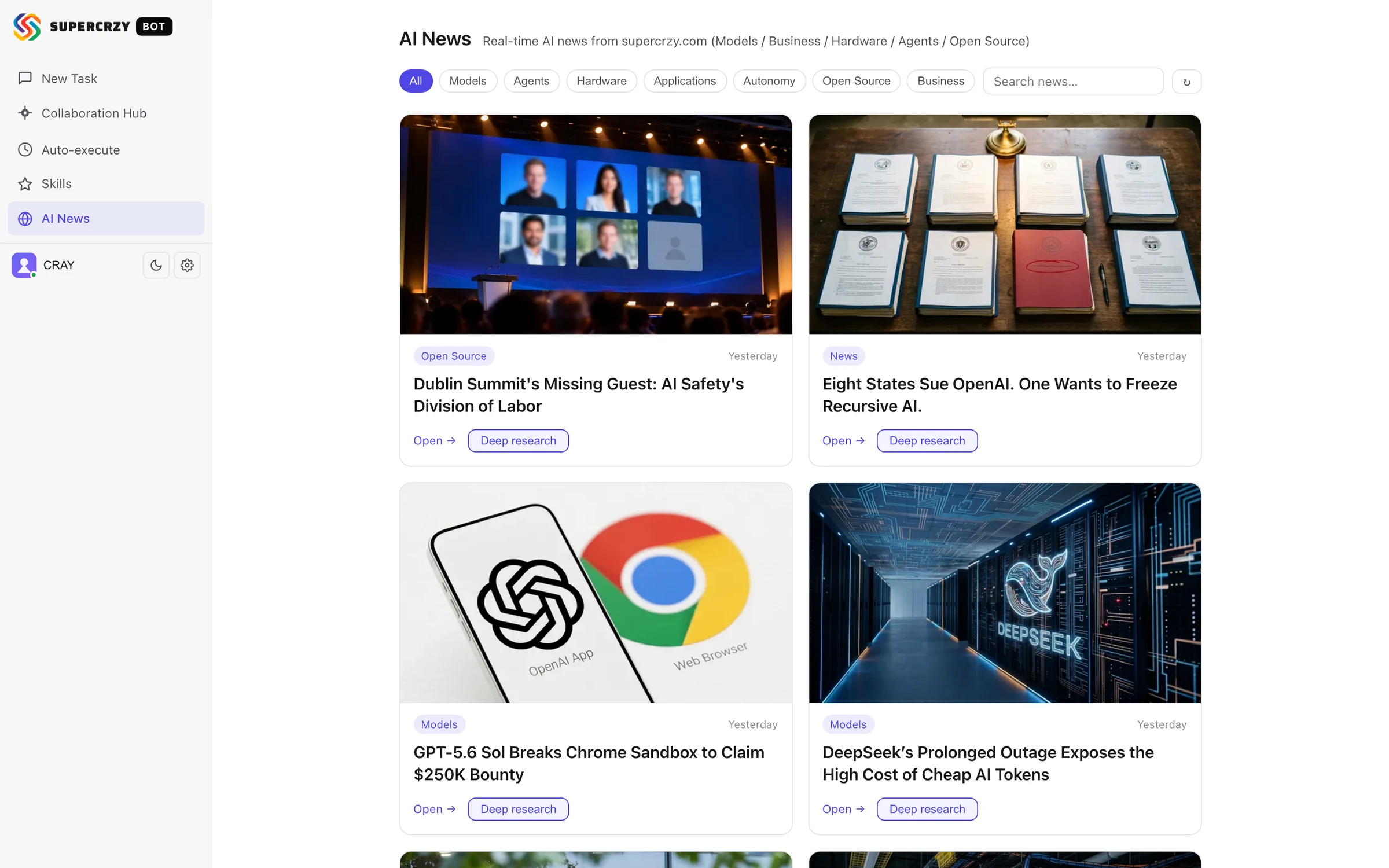Start Deep research on the Dublin Summit article
This screenshot has height=868, width=1389.
click(x=518, y=441)
